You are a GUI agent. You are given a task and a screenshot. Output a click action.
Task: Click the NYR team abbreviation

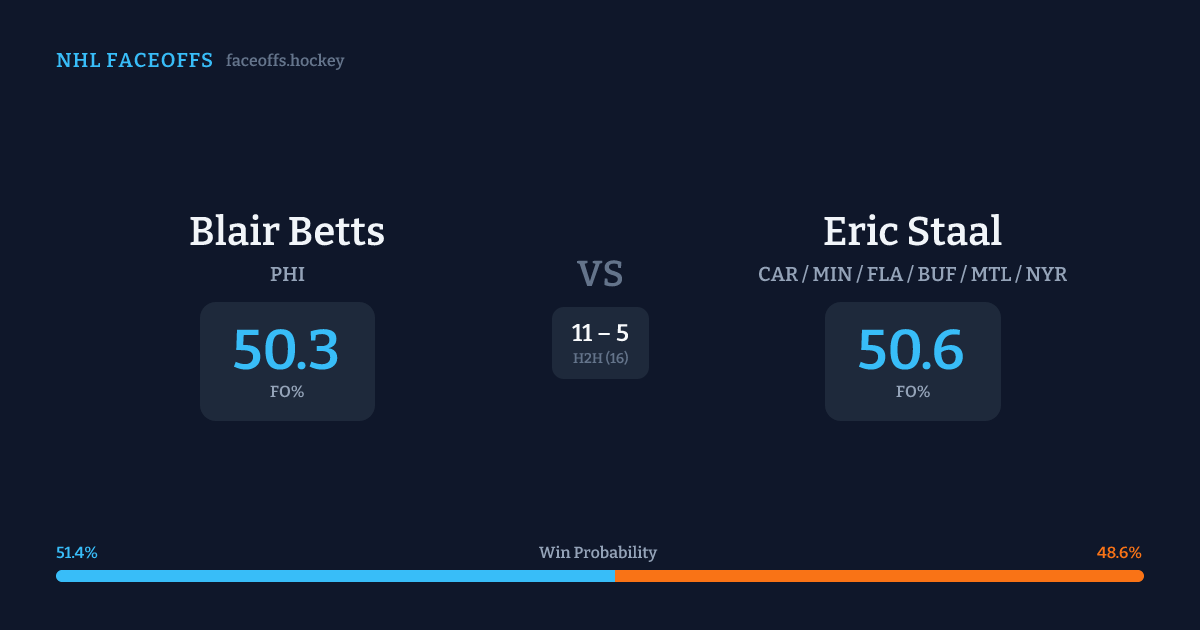coord(1045,274)
